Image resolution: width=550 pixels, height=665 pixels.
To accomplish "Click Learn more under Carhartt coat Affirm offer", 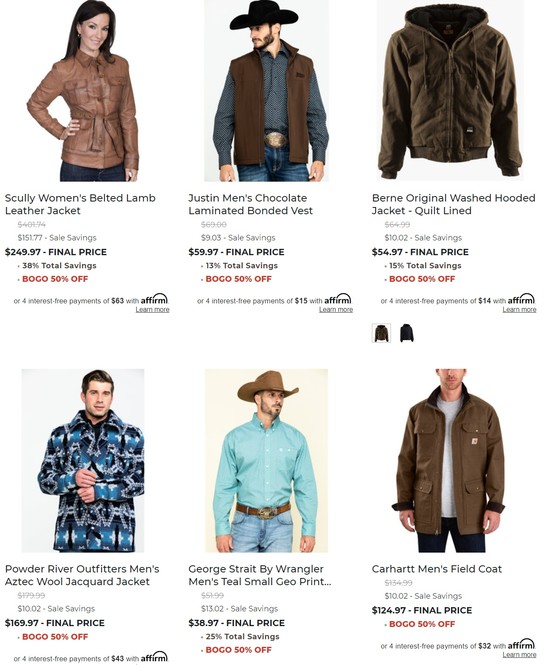I will tap(519, 655).
